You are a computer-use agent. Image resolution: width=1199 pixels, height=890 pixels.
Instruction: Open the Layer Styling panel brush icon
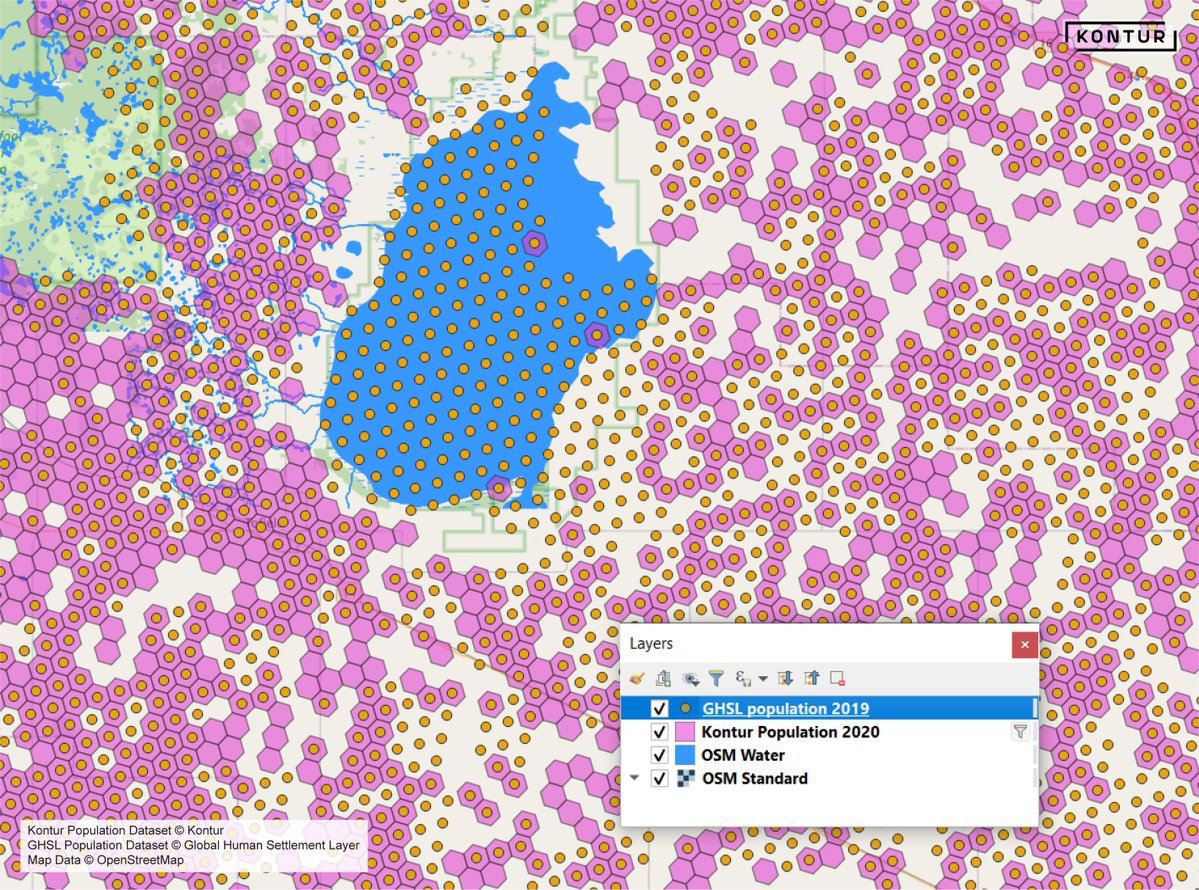tap(636, 678)
